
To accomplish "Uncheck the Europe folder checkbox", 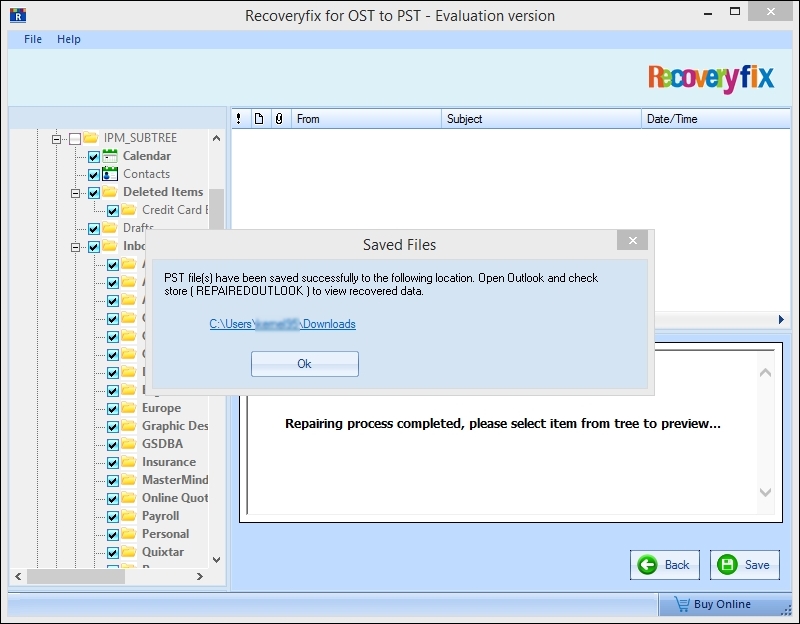I will tap(113, 409).
